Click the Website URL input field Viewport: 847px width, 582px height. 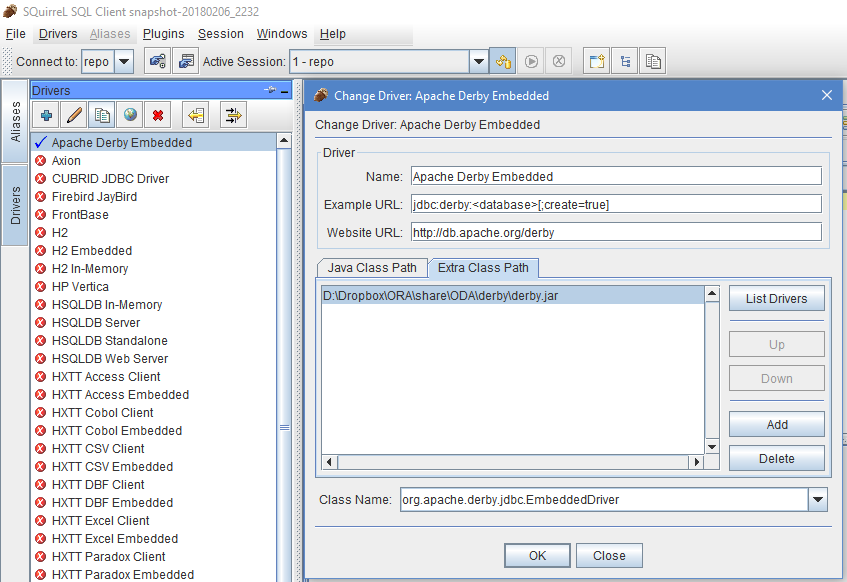[x=616, y=232]
